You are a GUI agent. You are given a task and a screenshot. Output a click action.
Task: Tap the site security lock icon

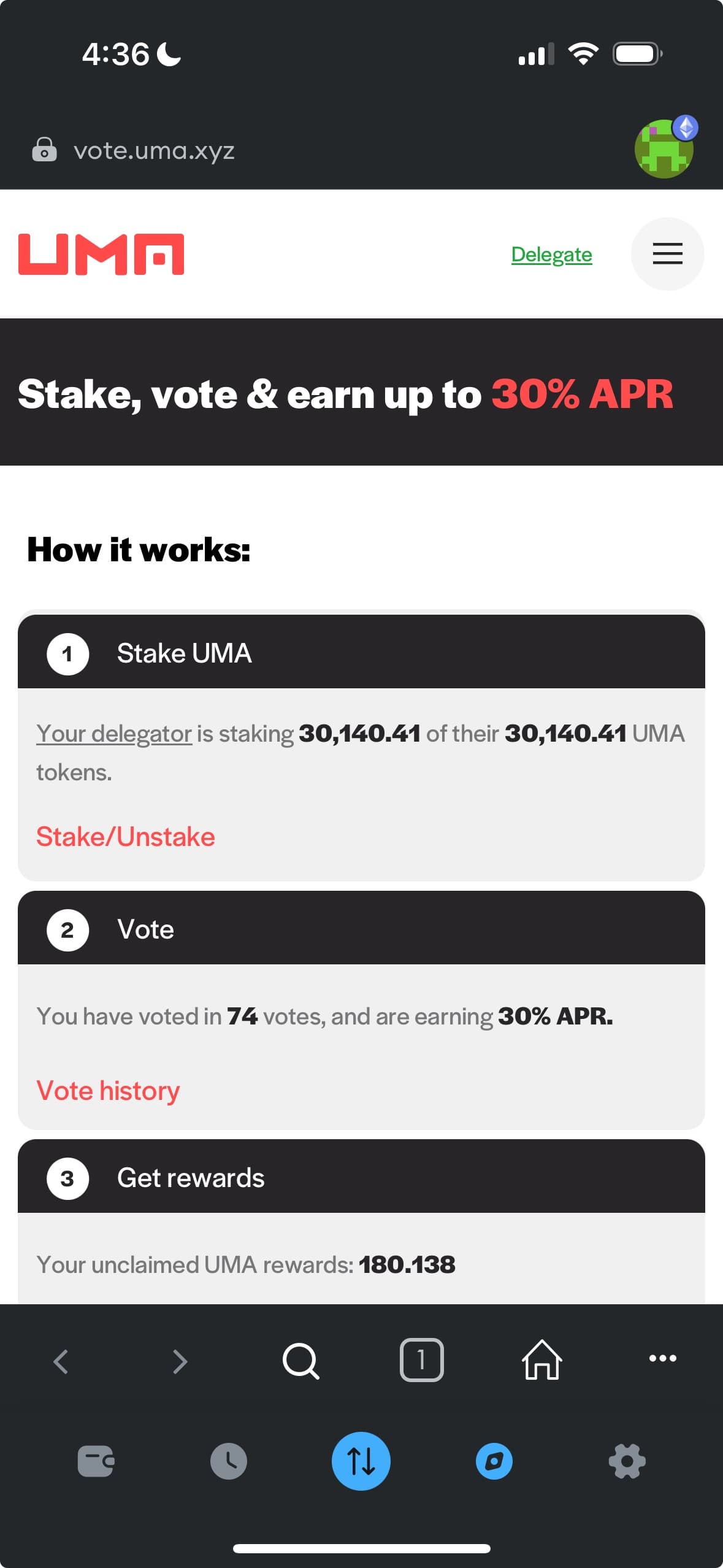pos(44,150)
